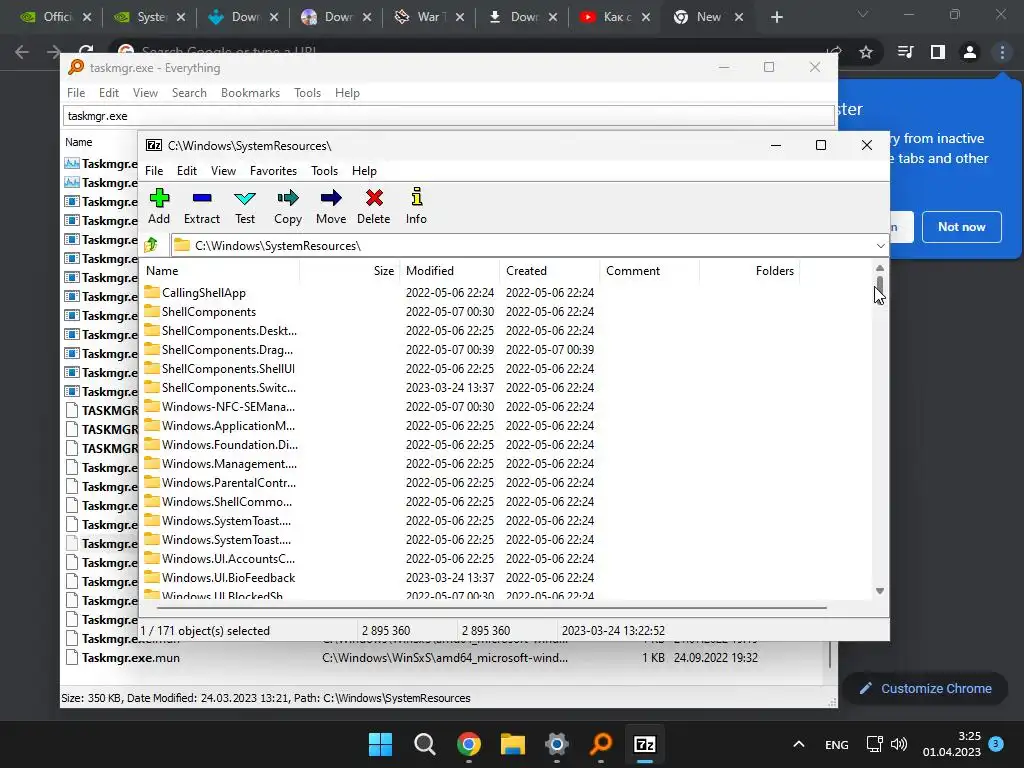This screenshot has width=1024, height=768.
Task: Toggle Chrome side panel icon
Action: coord(938,52)
